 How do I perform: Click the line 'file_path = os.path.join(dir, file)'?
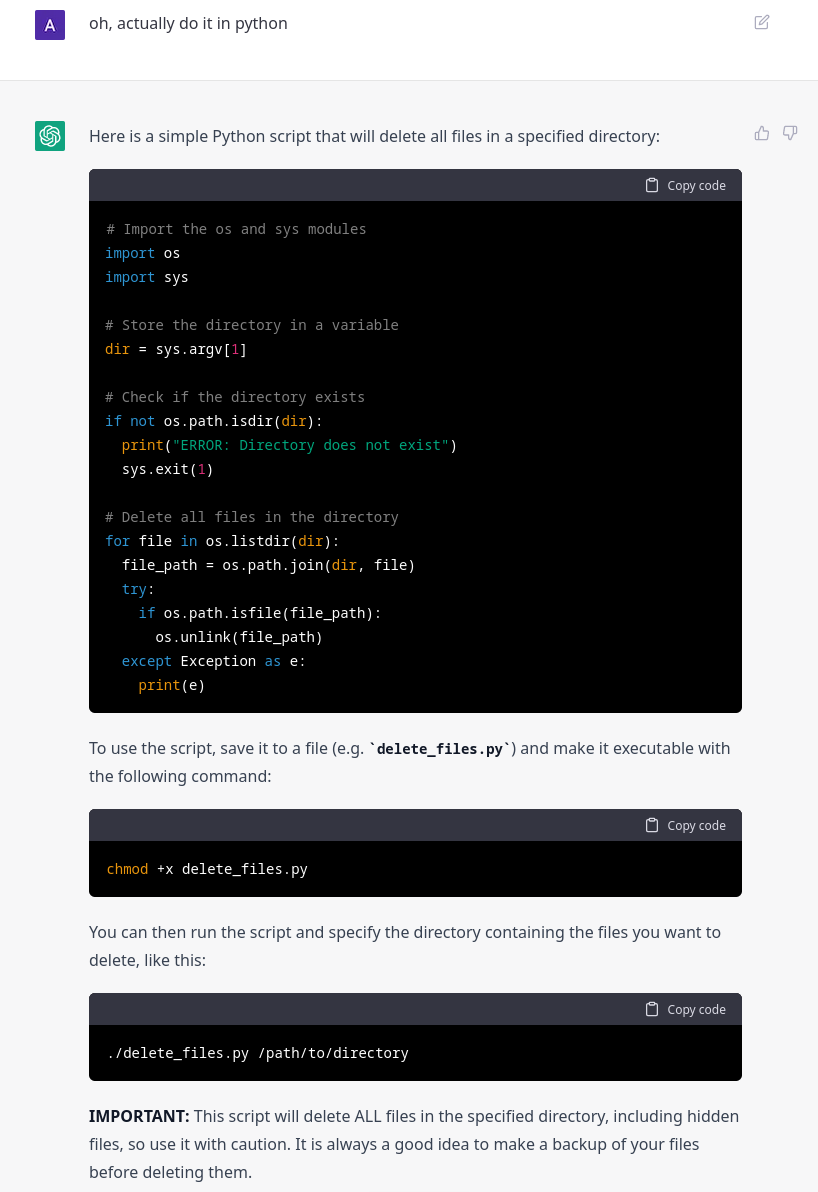268,566
